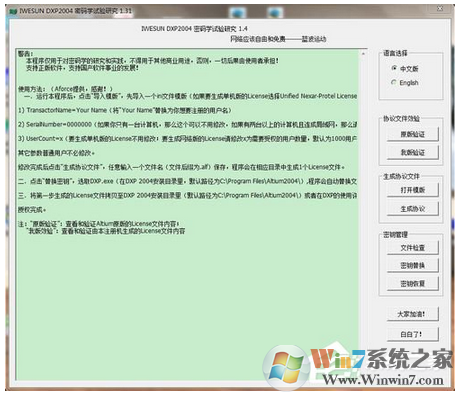Click the line starting '本程序仅用于对密码学的研究'

pyautogui.click(x=152, y=61)
